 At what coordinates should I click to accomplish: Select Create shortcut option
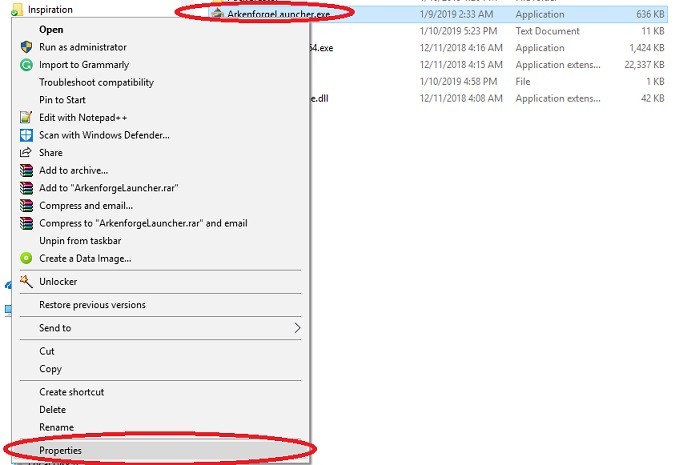(x=71, y=392)
